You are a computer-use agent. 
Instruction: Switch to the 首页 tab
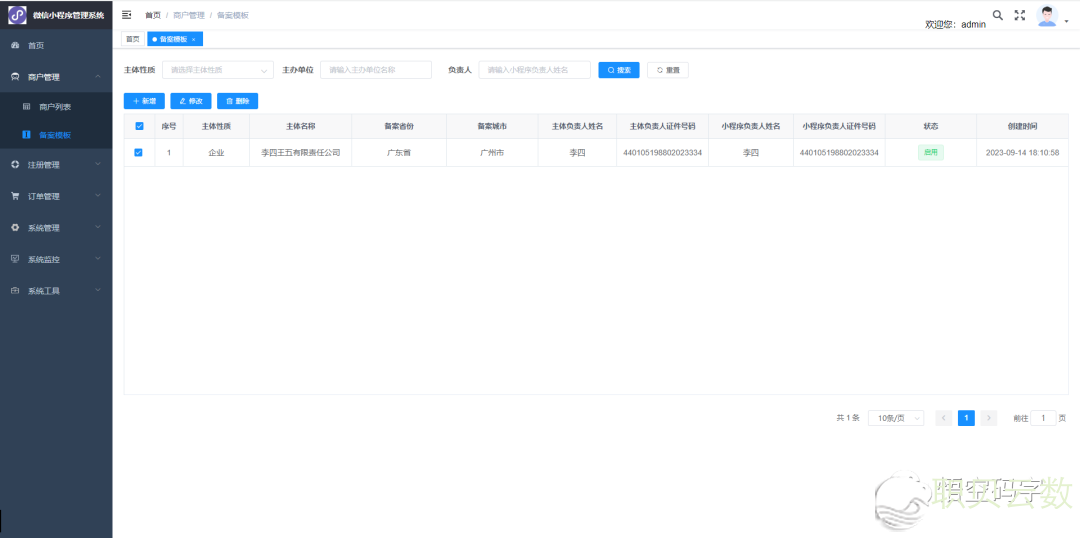pyautogui.click(x=133, y=39)
